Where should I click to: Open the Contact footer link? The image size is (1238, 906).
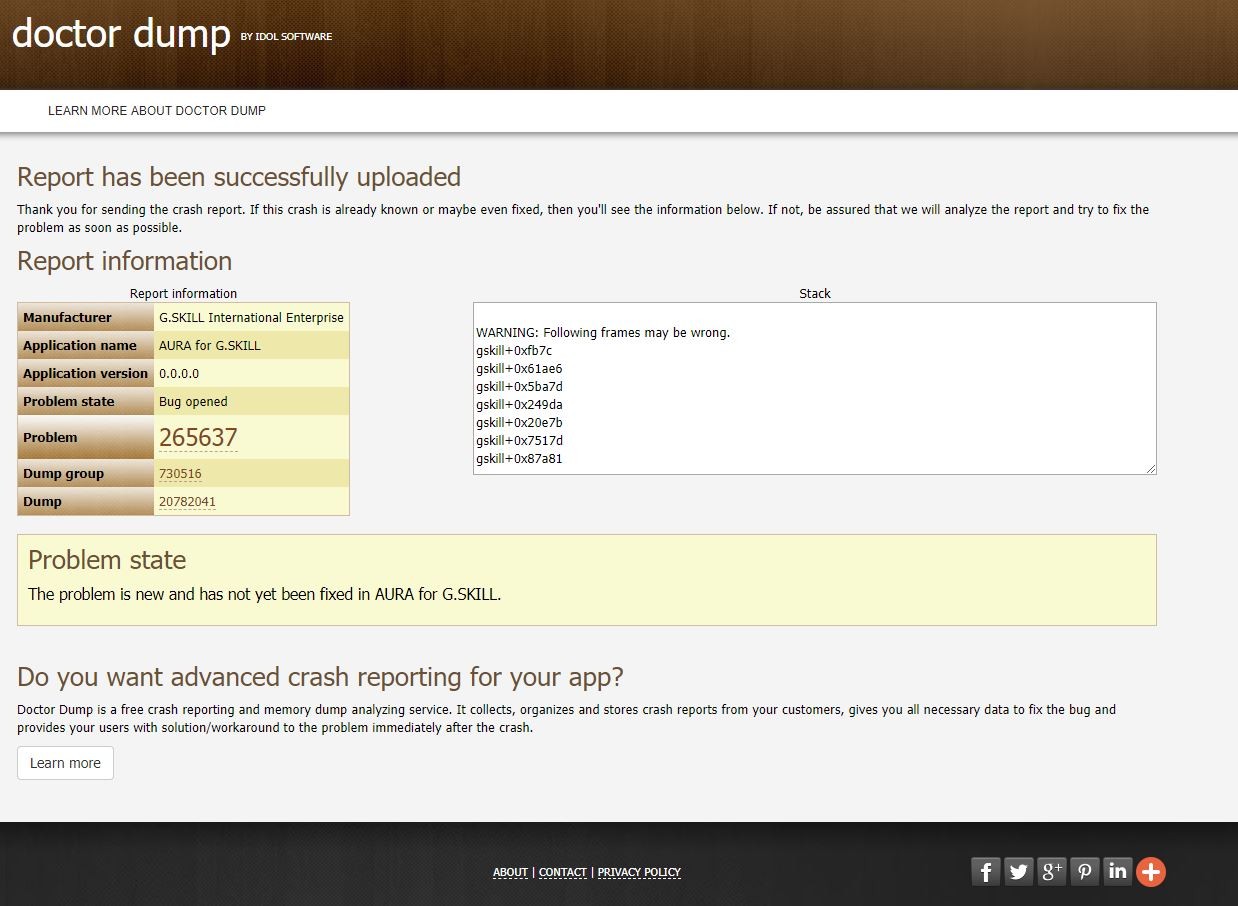pyautogui.click(x=563, y=873)
